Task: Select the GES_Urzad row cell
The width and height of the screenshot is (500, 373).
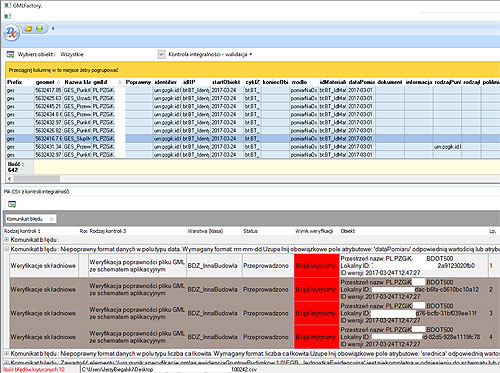Action: 77,98
